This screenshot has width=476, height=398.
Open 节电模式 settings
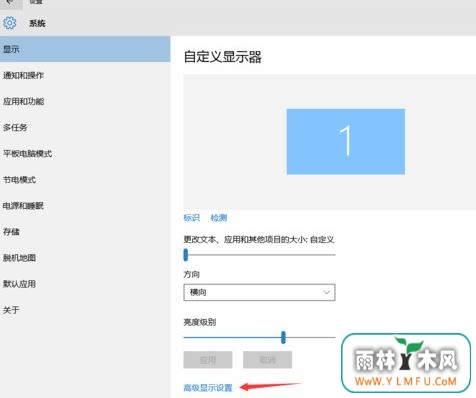click(85, 180)
